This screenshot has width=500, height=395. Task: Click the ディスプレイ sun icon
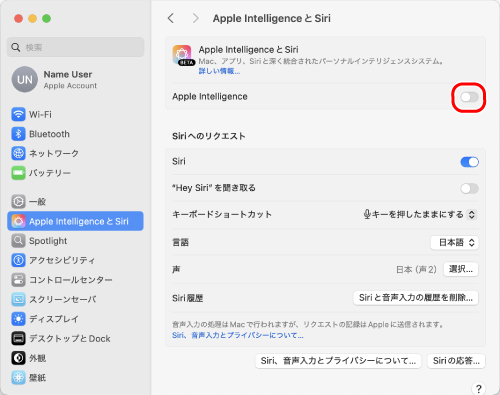(x=18, y=319)
